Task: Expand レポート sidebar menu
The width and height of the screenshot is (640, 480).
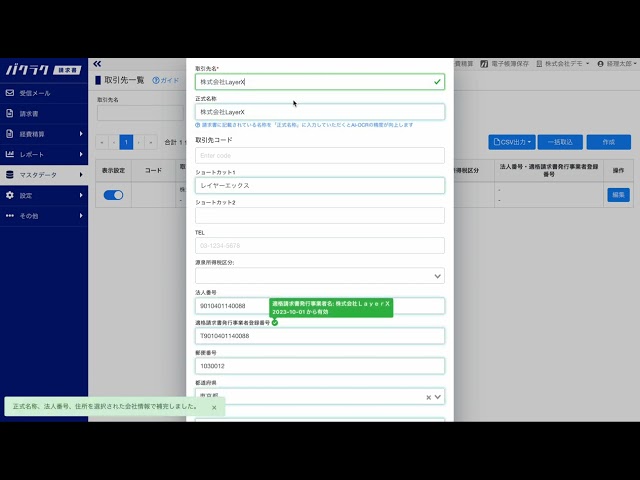Action: 44,154
